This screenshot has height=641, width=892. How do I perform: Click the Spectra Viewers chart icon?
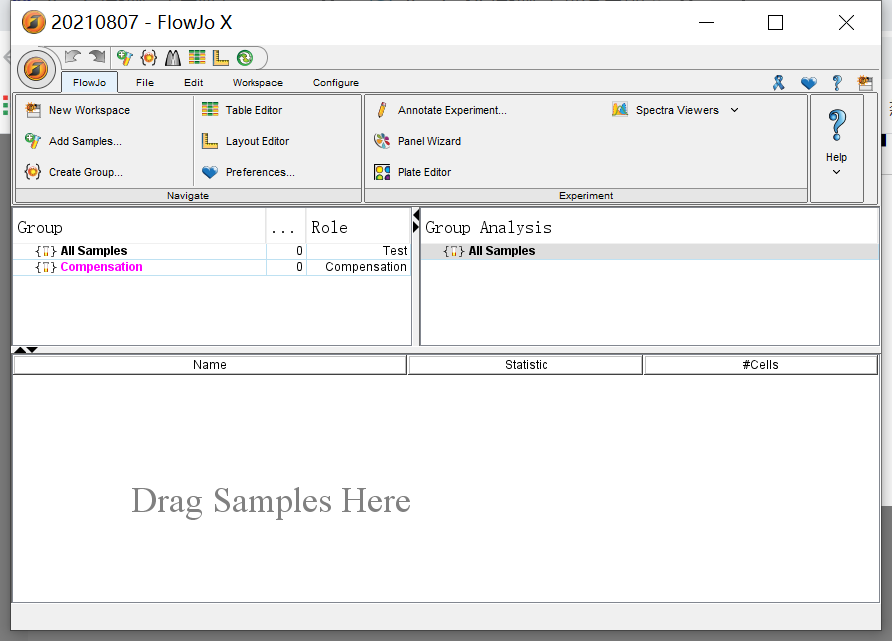(620, 109)
